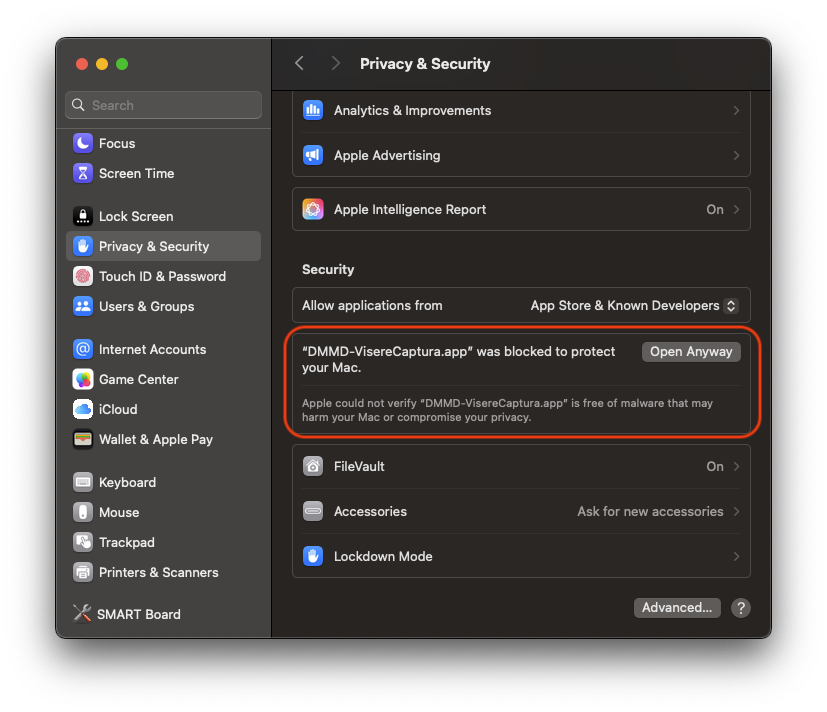Expand Apple Intelligence Report chevron
The image size is (827, 712).
(736, 209)
